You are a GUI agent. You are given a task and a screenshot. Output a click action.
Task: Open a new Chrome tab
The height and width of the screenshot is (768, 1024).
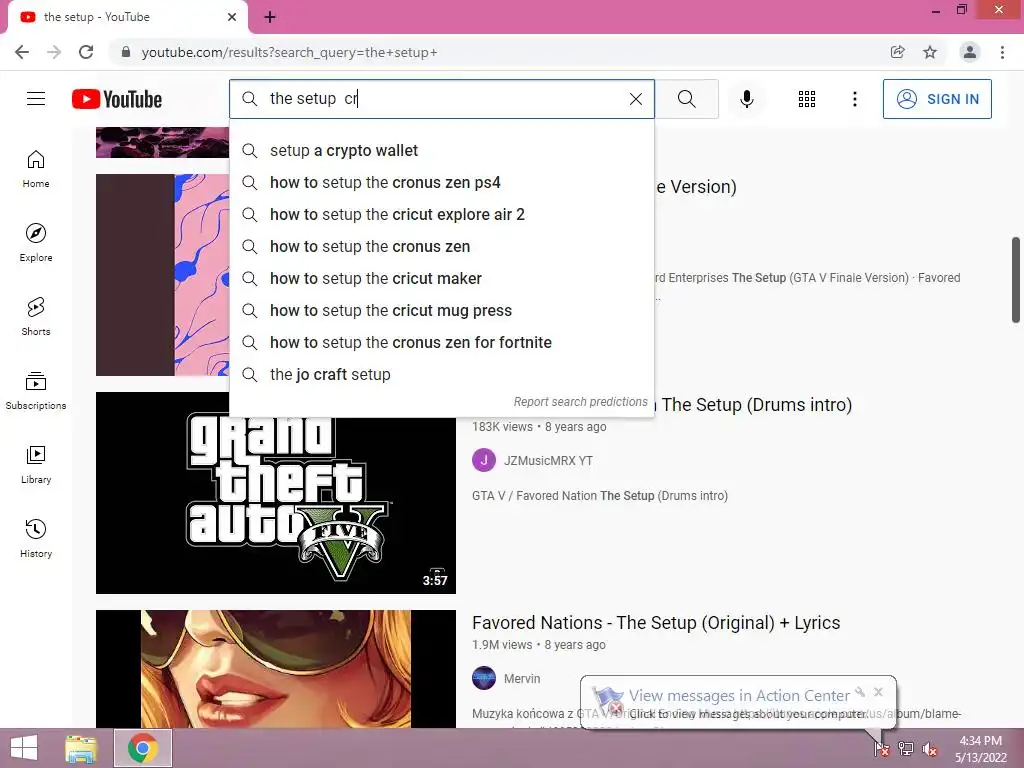click(x=270, y=17)
